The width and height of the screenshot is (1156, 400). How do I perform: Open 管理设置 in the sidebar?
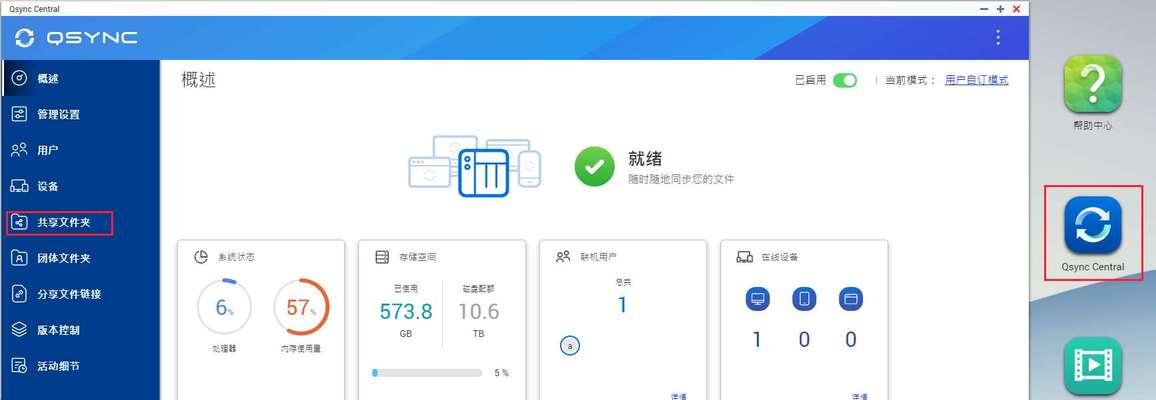80,114
